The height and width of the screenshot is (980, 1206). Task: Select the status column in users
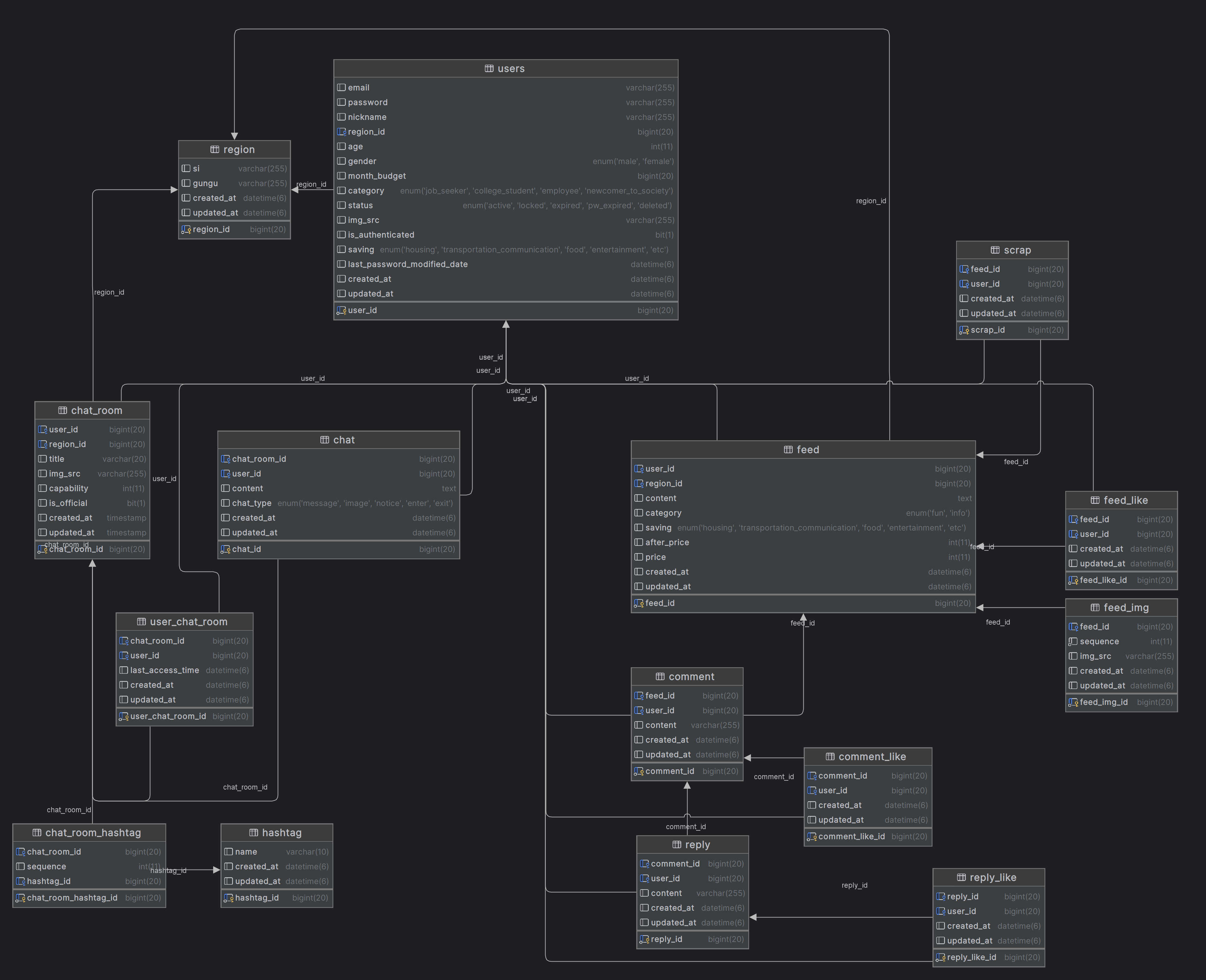506,205
